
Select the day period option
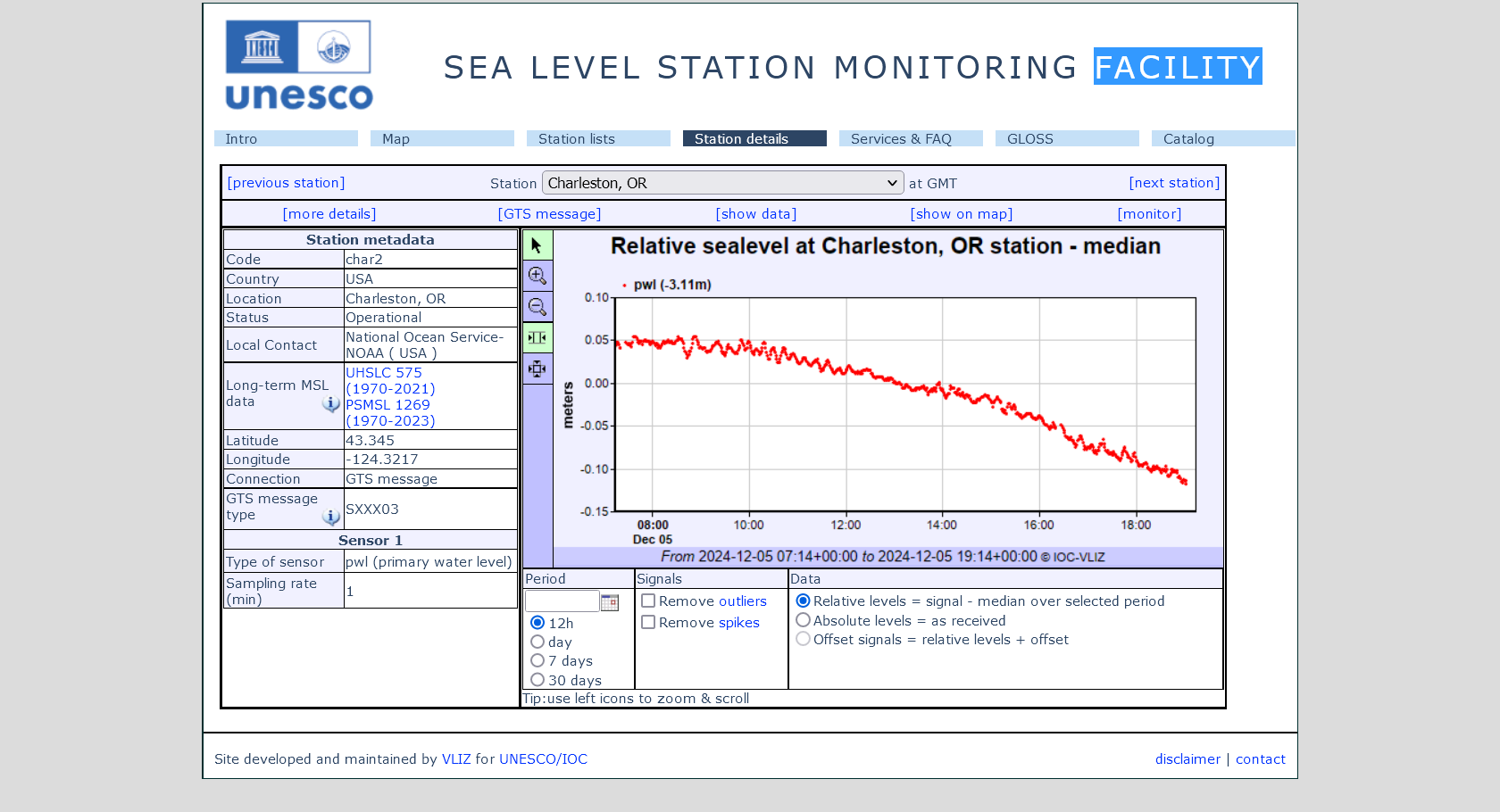tap(537, 642)
